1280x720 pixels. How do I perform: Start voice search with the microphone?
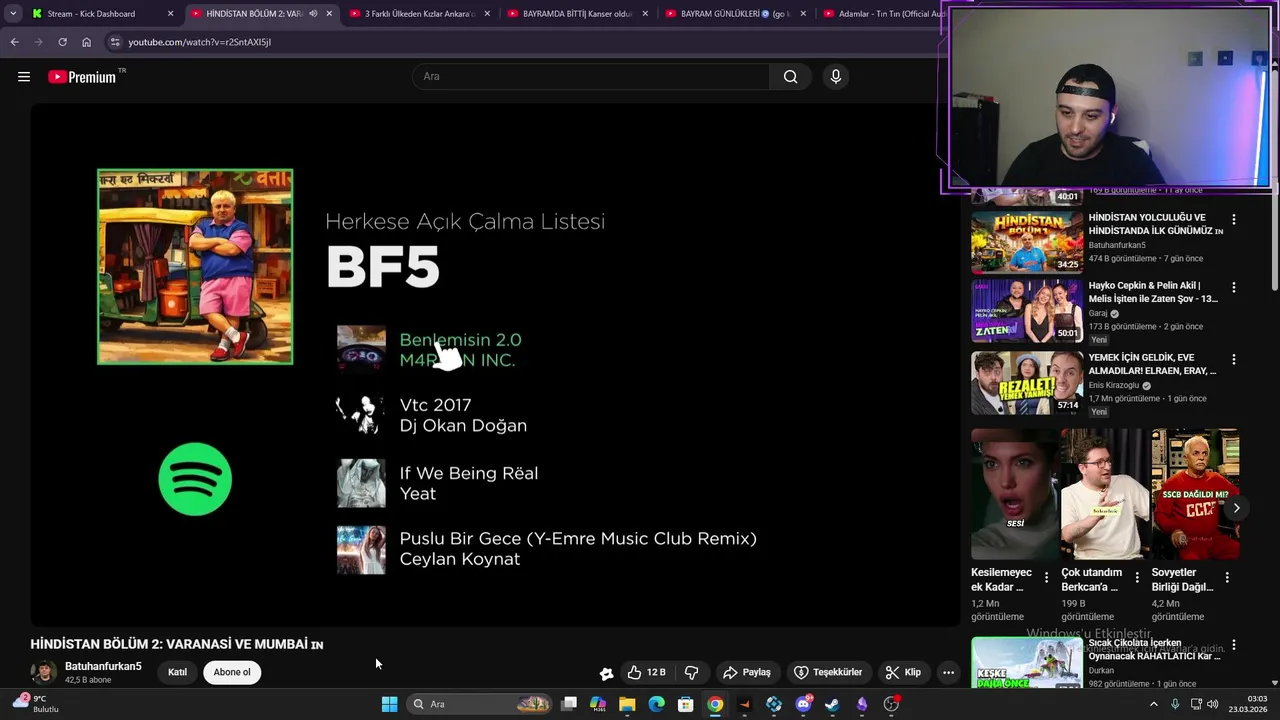(x=836, y=77)
